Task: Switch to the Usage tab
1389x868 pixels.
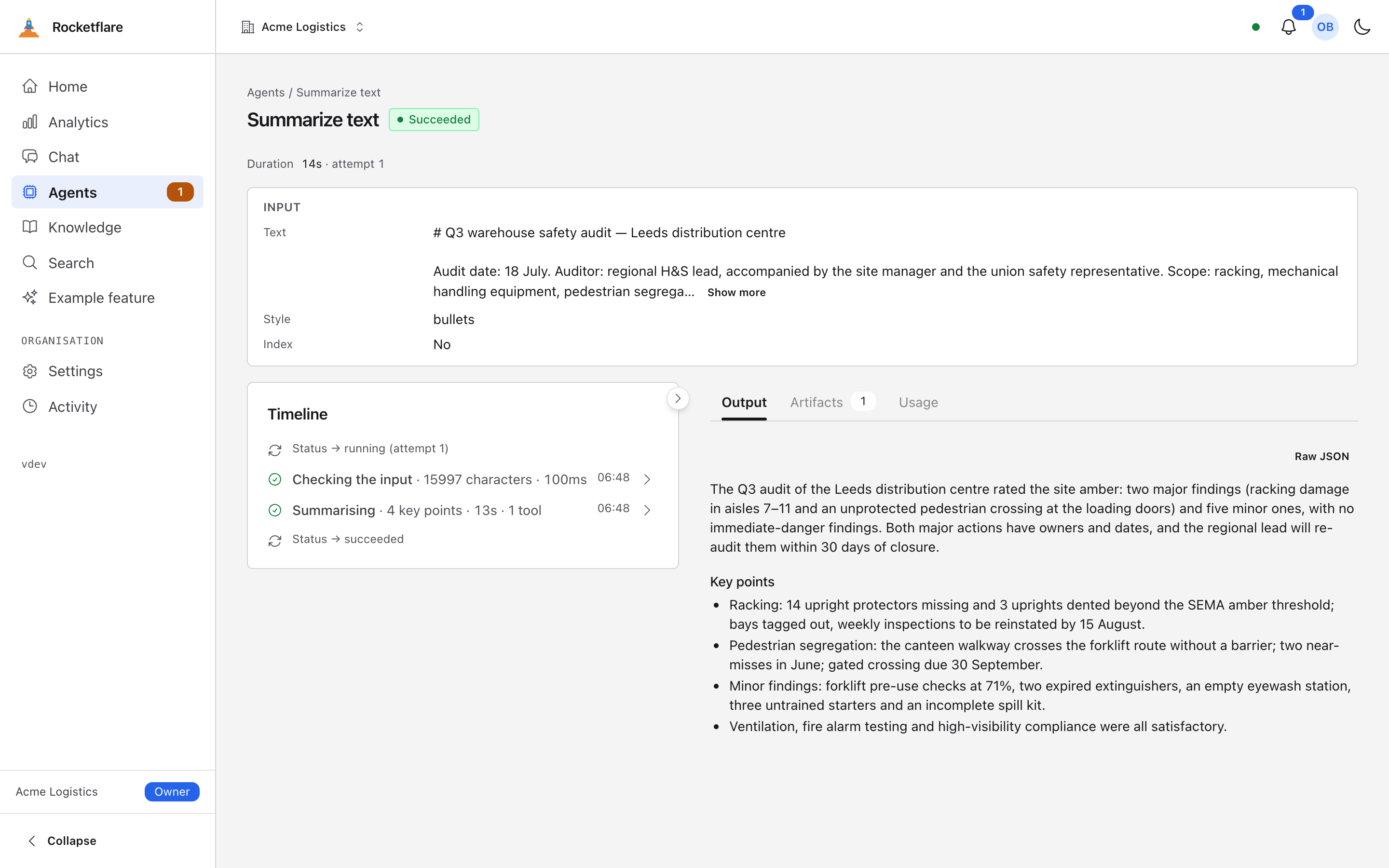Action: point(918,403)
